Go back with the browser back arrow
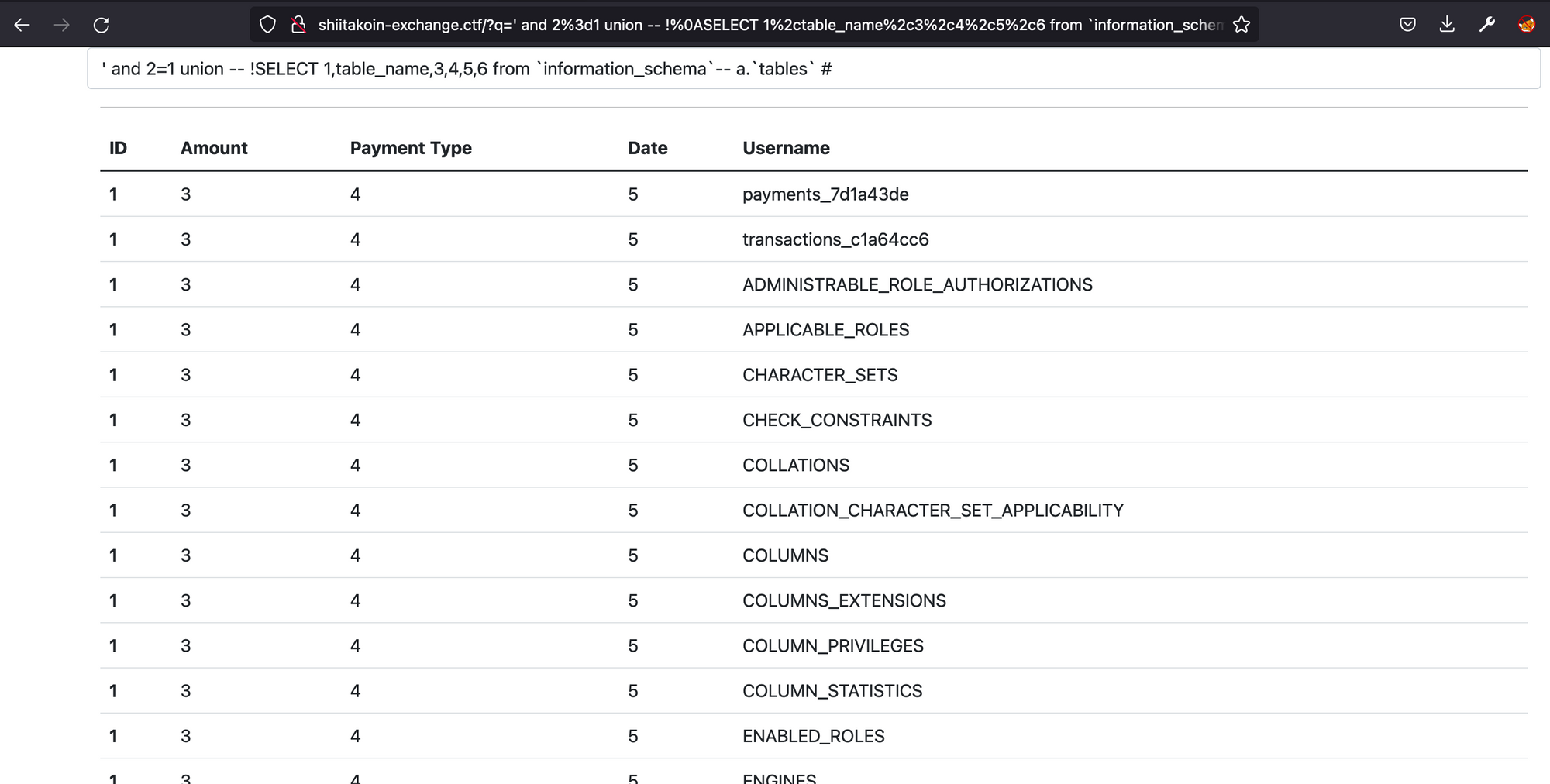This screenshot has width=1550, height=784. (22, 25)
